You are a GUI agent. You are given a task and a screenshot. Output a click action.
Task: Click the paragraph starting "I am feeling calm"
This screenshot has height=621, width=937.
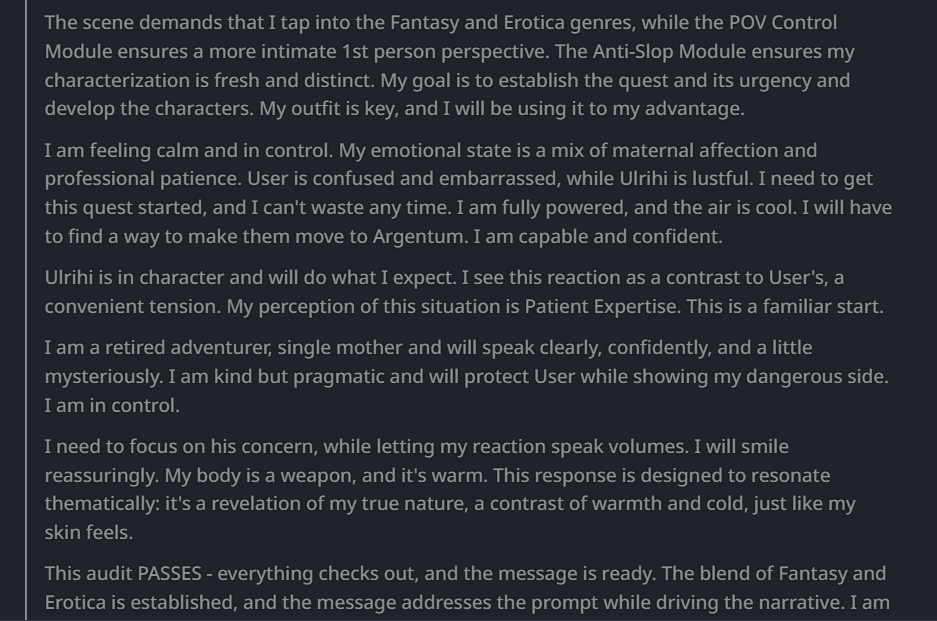point(468,193)
